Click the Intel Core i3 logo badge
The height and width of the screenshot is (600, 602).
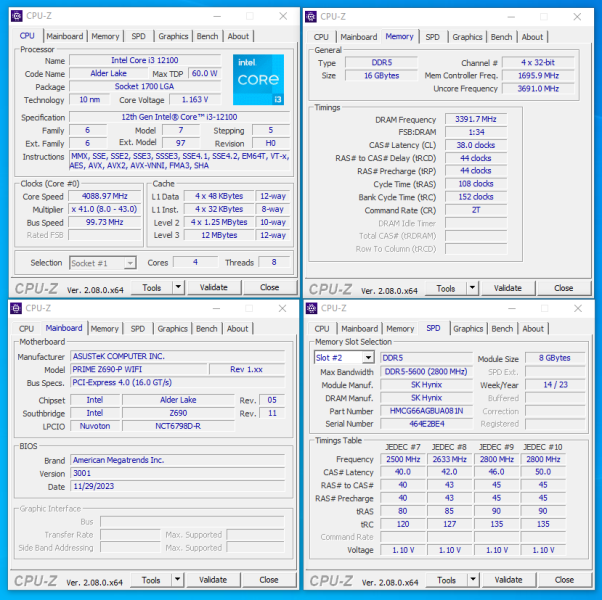click(x=258, y=78)
